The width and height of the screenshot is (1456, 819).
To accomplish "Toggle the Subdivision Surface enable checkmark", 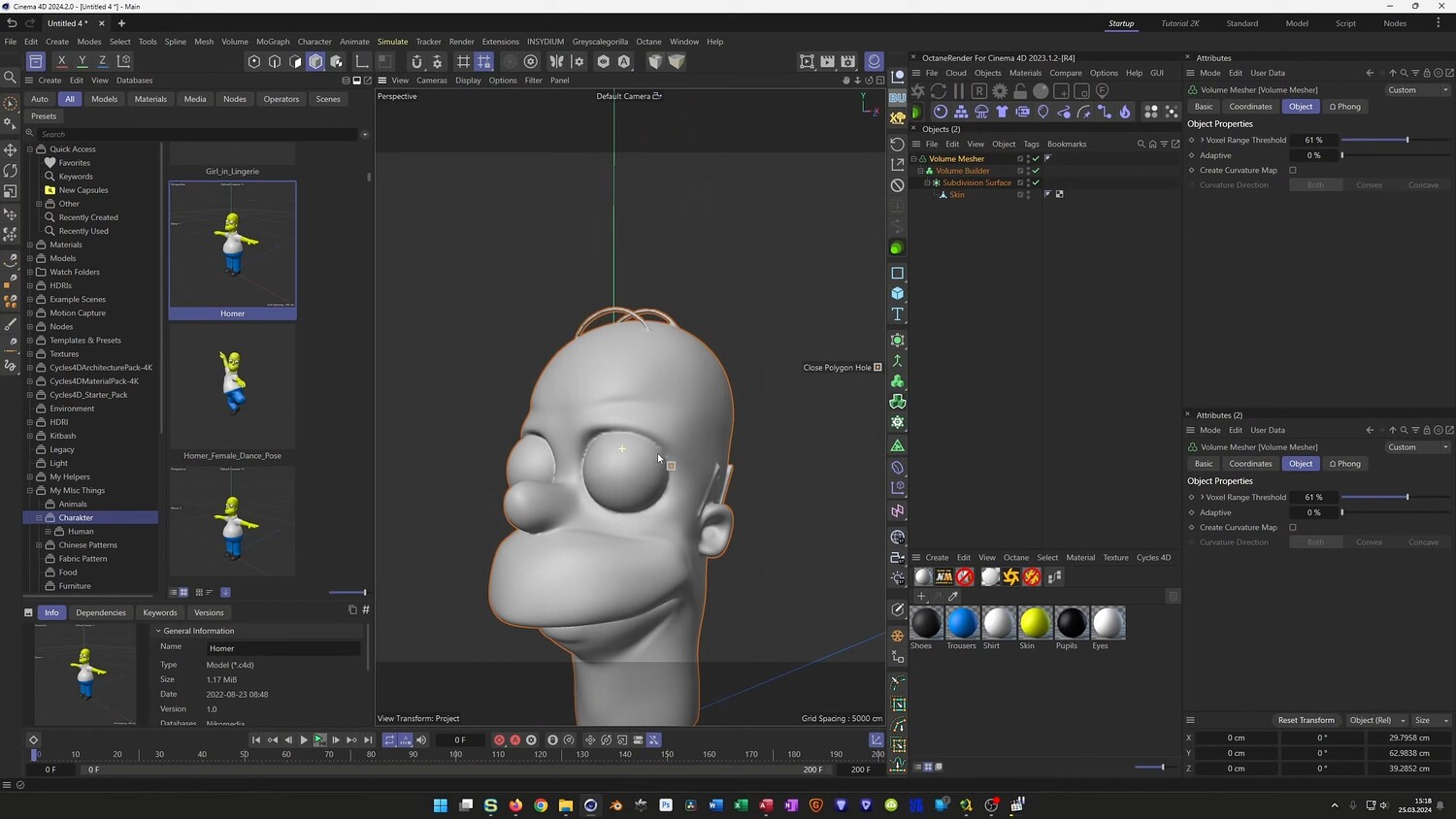I will click(1036, 182).
